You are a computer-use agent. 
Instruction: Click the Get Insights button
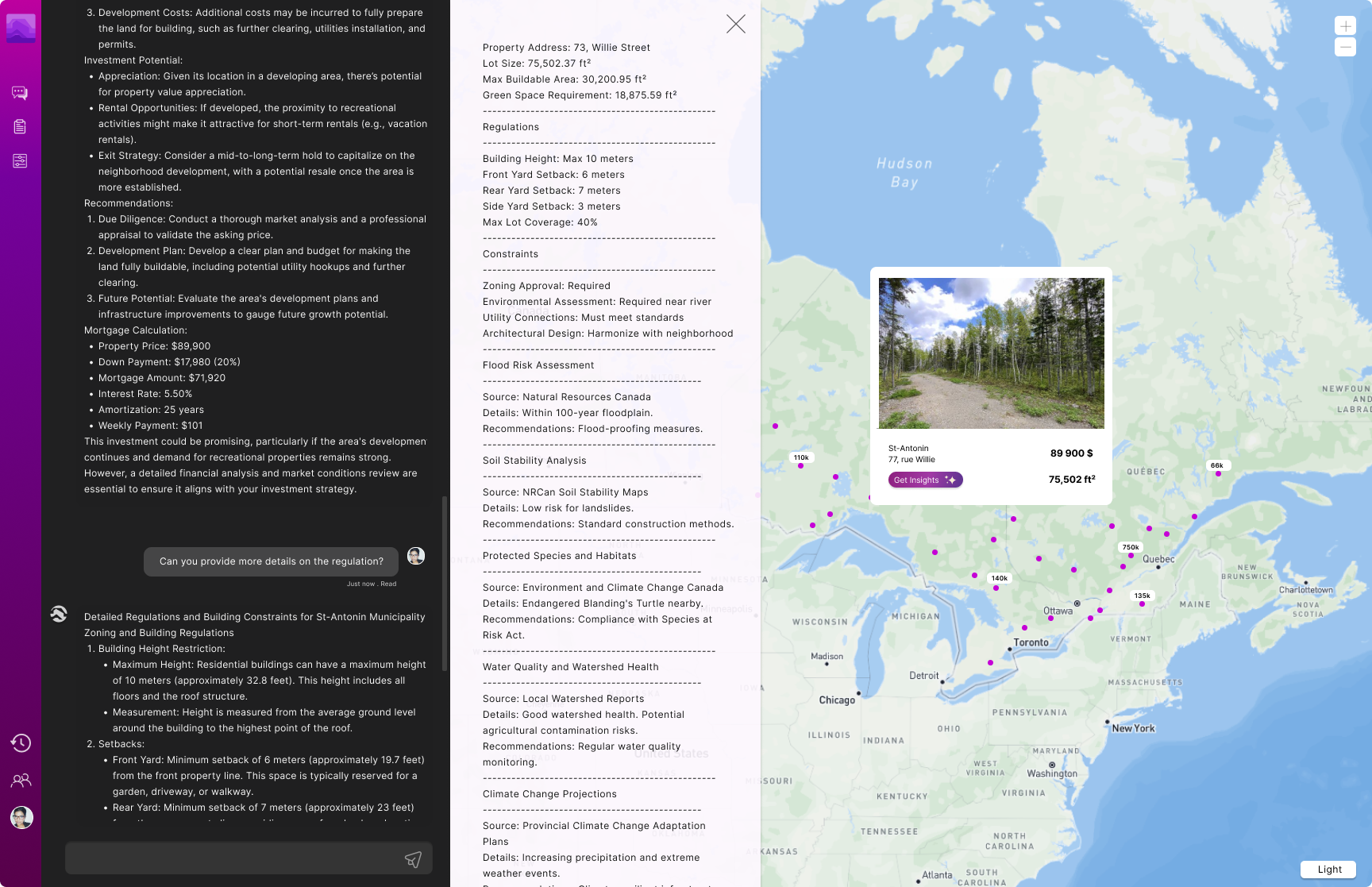click(925, 480)
